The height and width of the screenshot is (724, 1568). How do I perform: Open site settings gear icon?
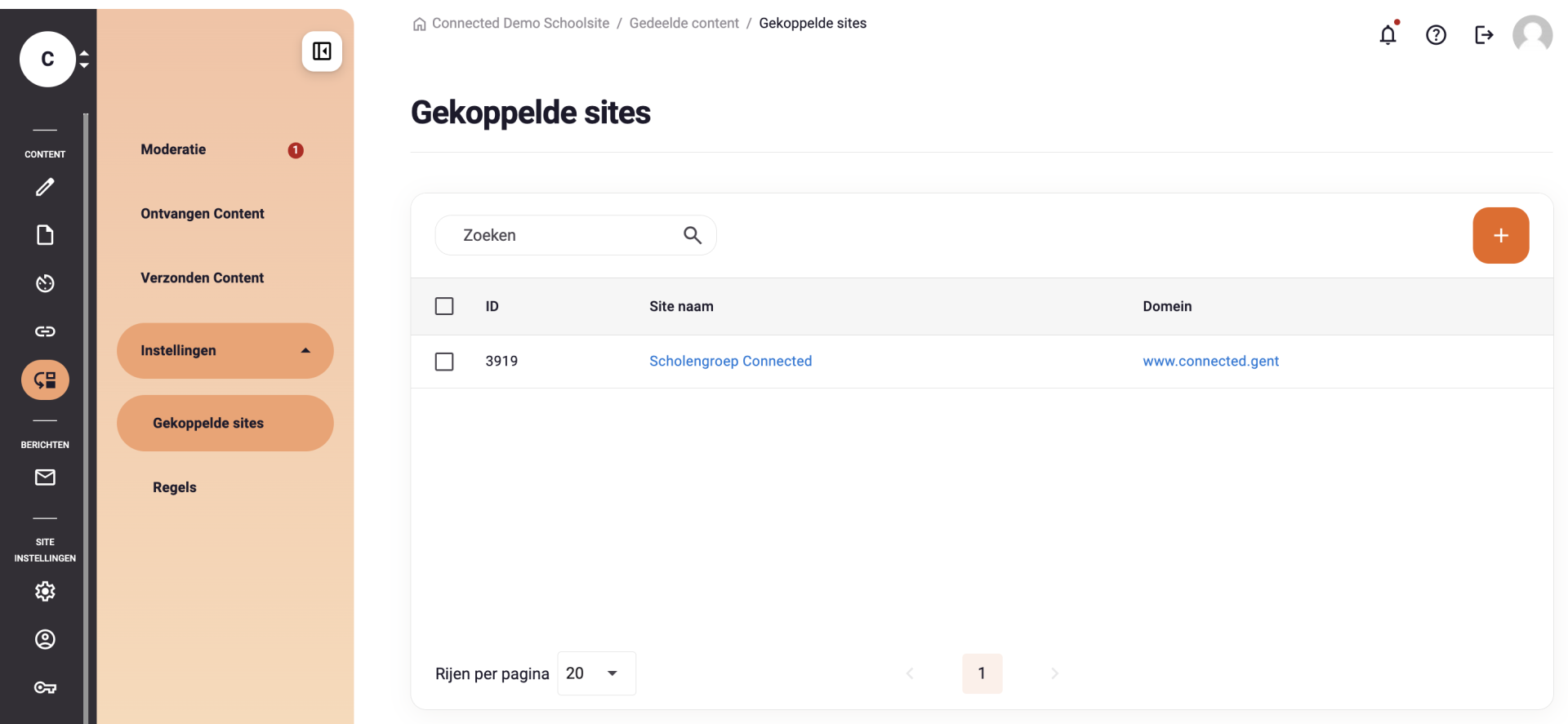(x=45, y=591)
